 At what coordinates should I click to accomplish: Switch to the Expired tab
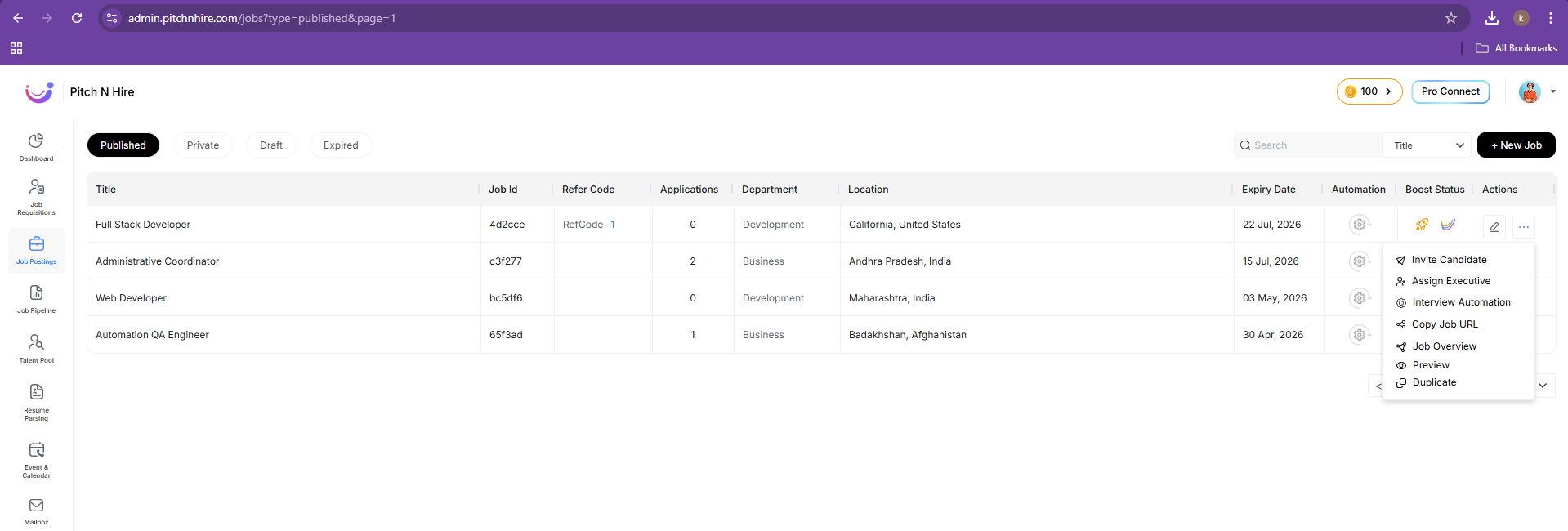tap(341, 145)
